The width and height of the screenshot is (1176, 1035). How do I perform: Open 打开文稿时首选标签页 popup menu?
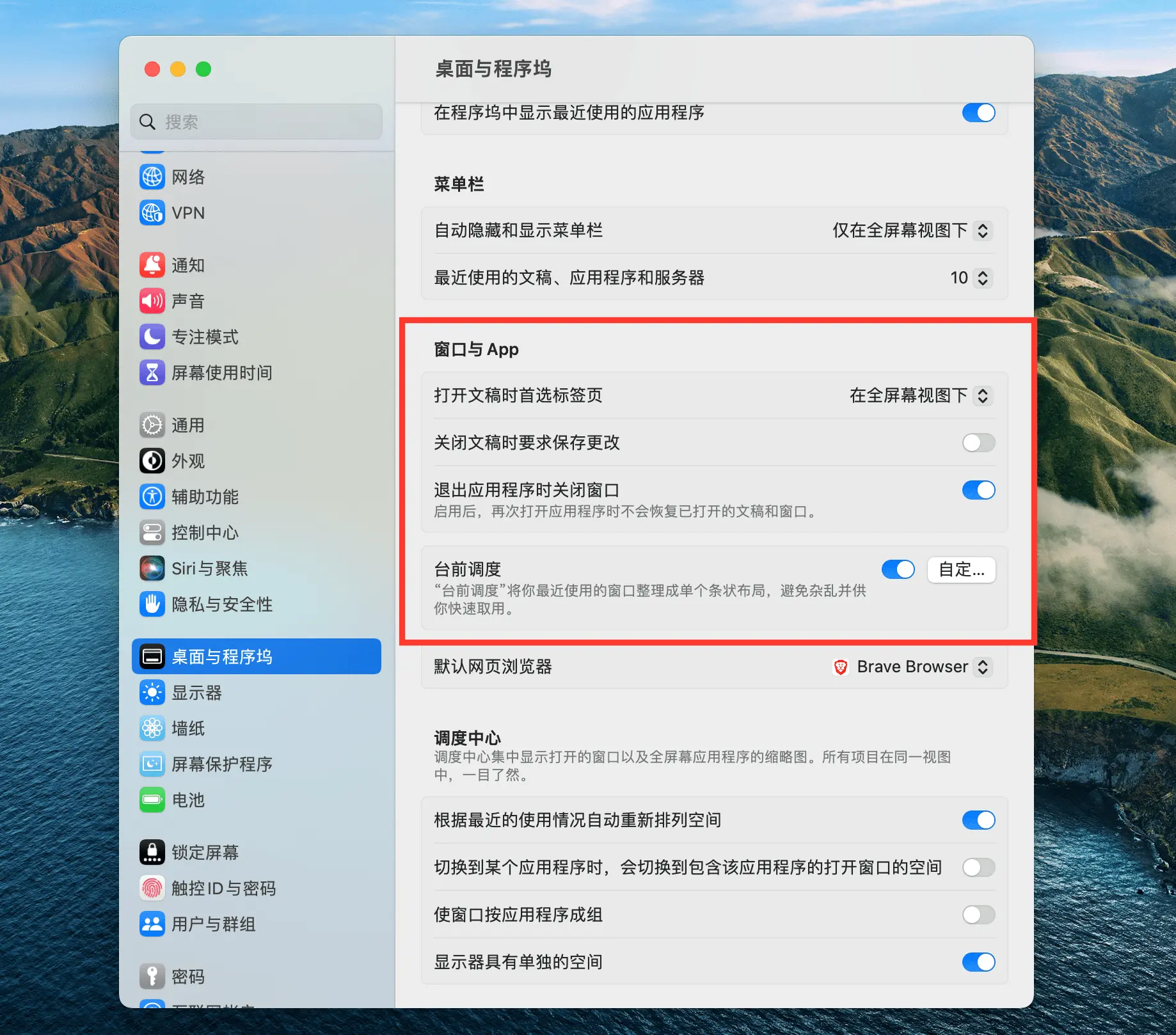[921, 395]
